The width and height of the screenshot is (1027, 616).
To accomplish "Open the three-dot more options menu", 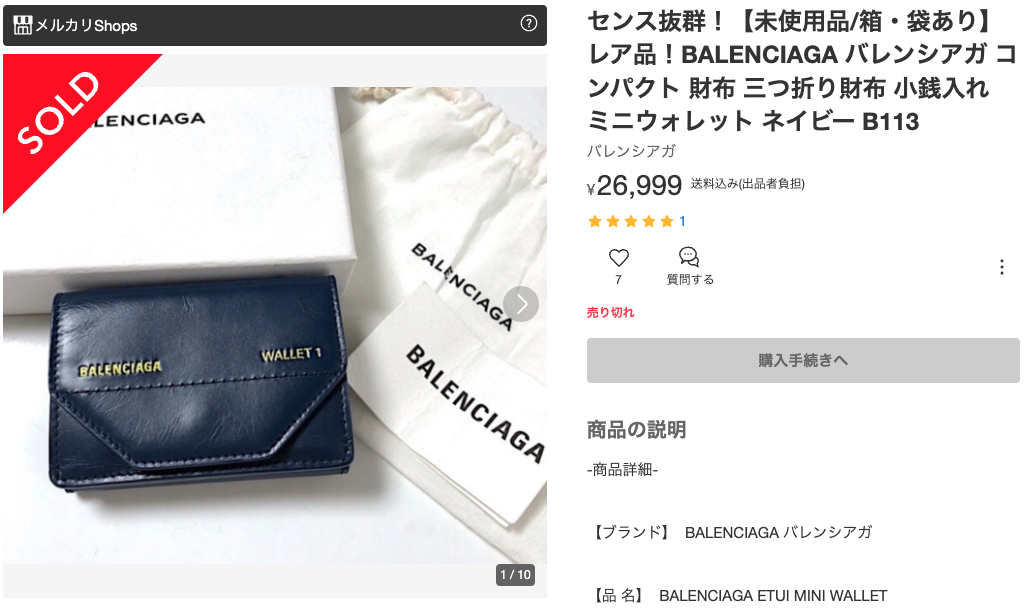I will point(1001,267).
